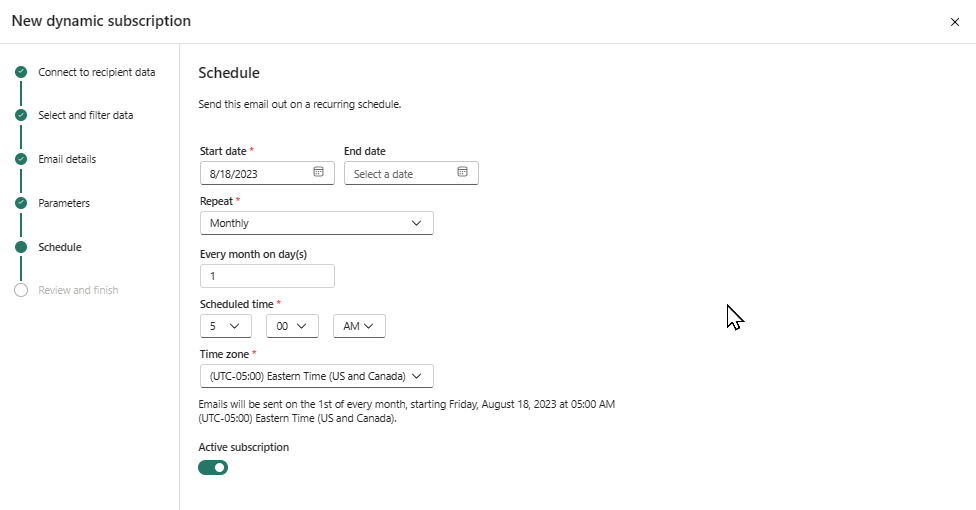Expand the Time zone dropdown

pos(316,376)
